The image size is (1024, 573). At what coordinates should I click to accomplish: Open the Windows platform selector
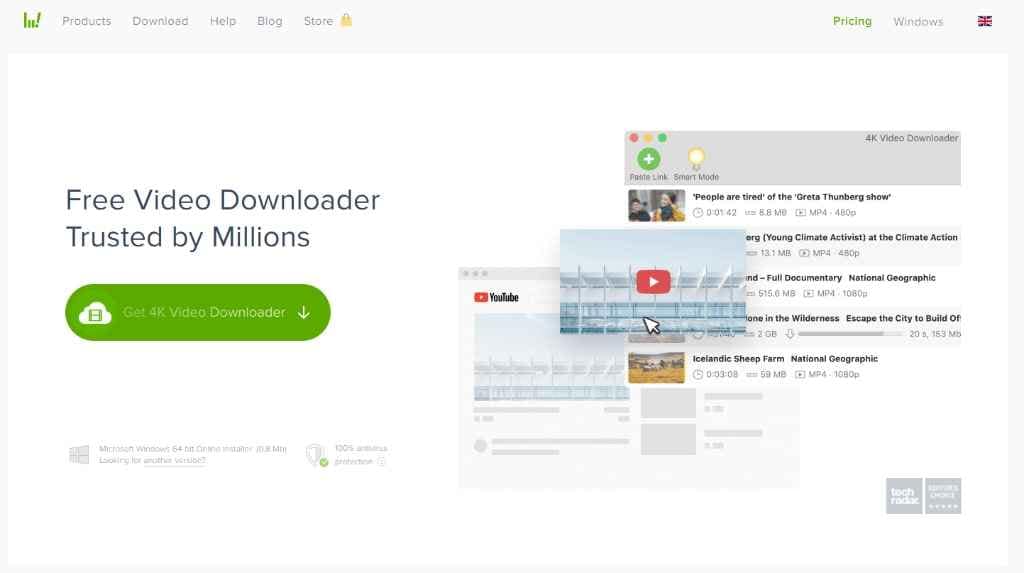pyautogui.click(x=918, y=22)
